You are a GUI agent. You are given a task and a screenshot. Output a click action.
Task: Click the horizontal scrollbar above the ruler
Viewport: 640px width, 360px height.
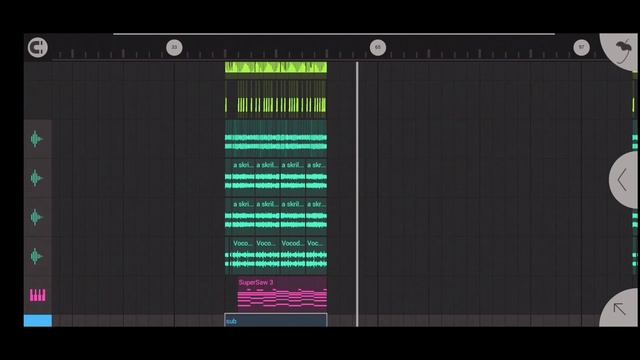334,34
